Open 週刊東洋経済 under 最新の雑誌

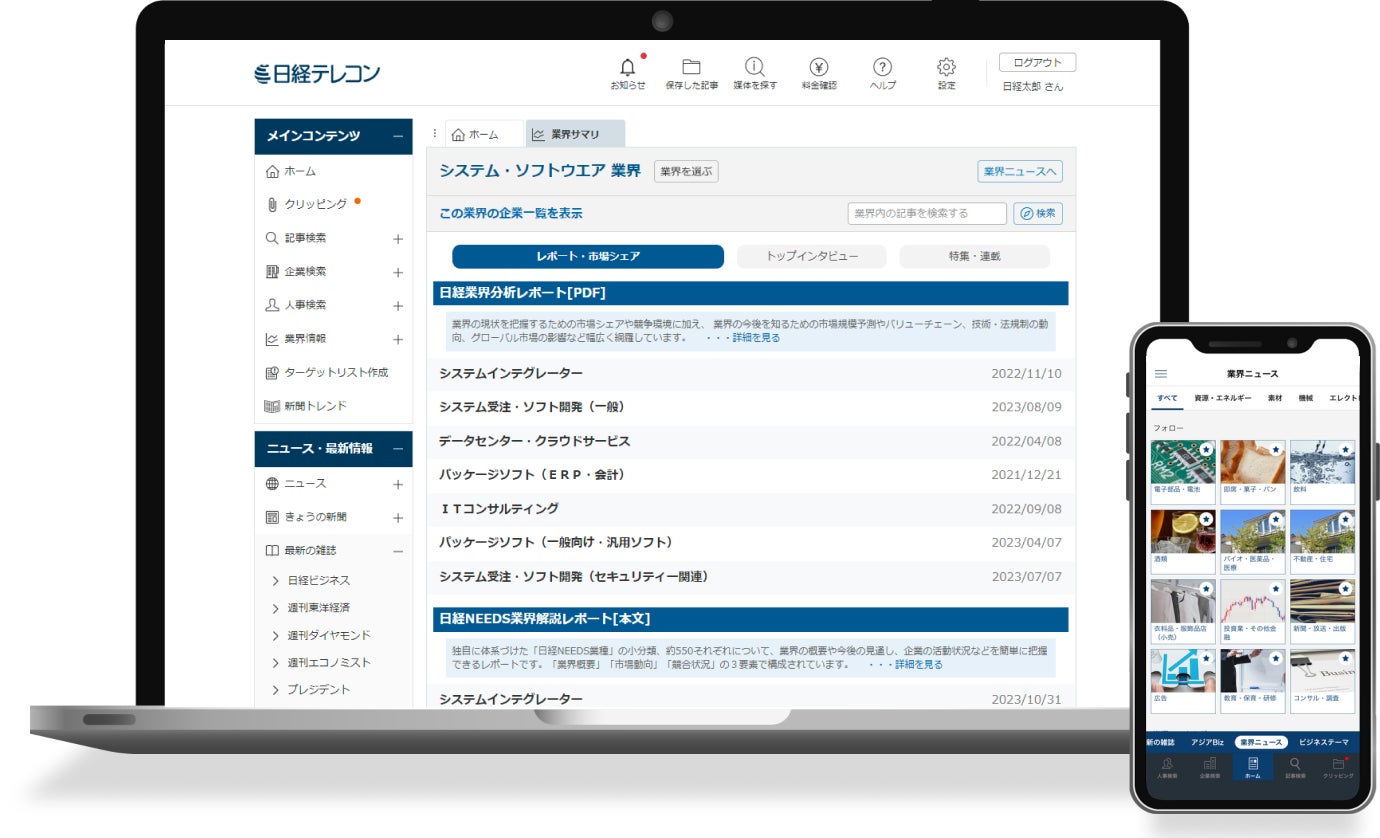click(319, 608)
